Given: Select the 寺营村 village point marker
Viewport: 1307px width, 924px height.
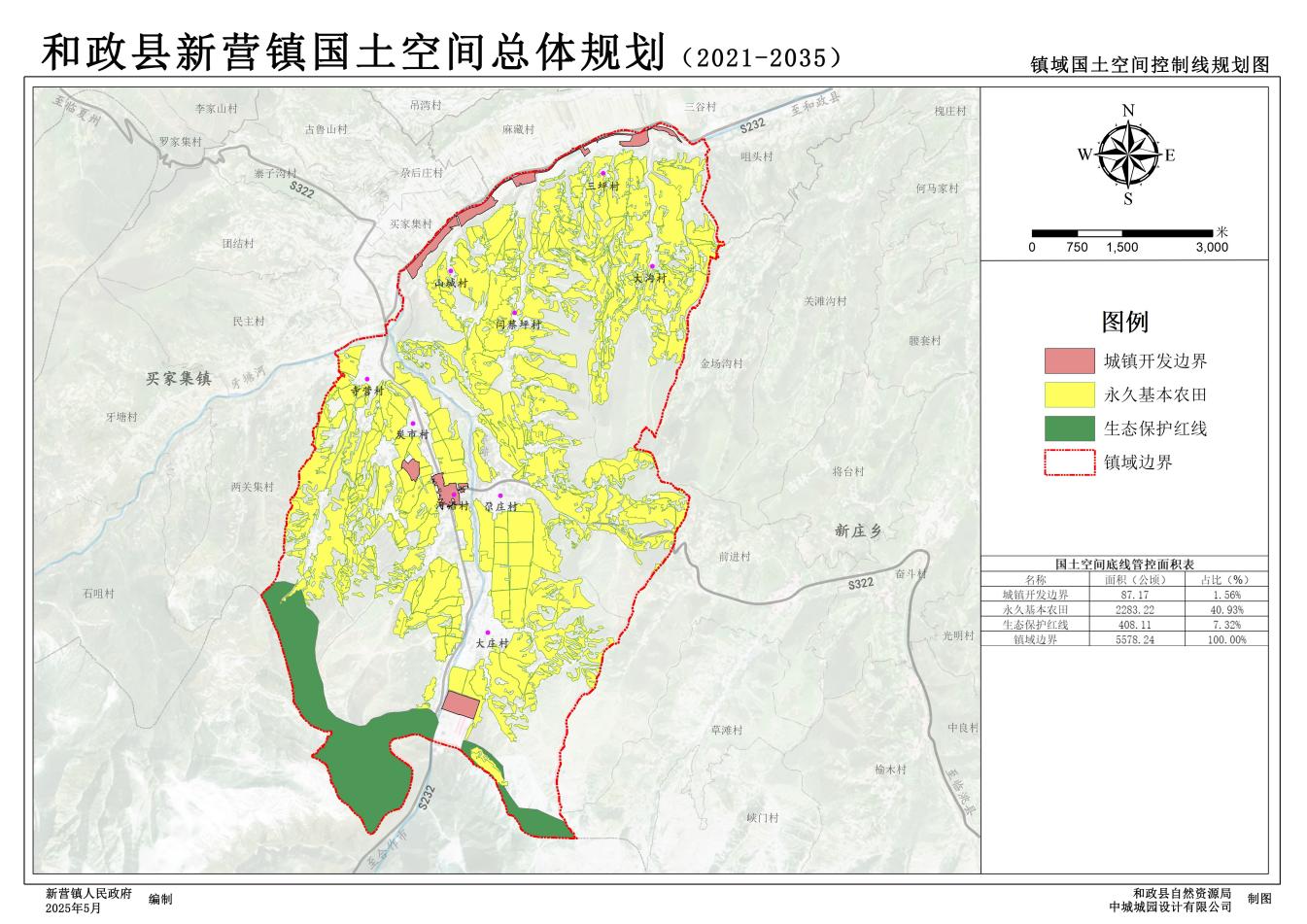Looking at the screenshot, I should (x=367, y=379).
